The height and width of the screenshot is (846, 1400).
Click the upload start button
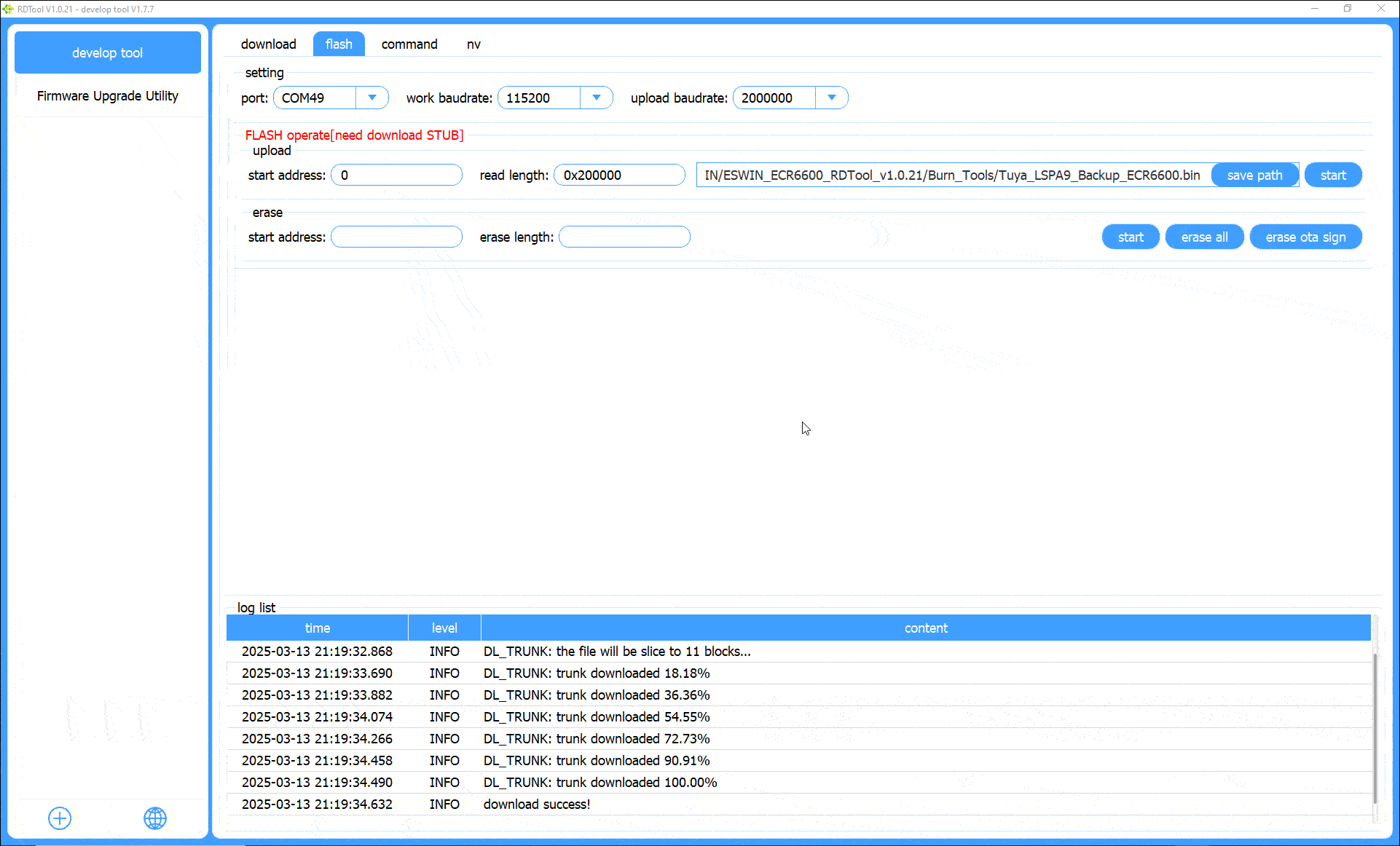click(1333, 175)
